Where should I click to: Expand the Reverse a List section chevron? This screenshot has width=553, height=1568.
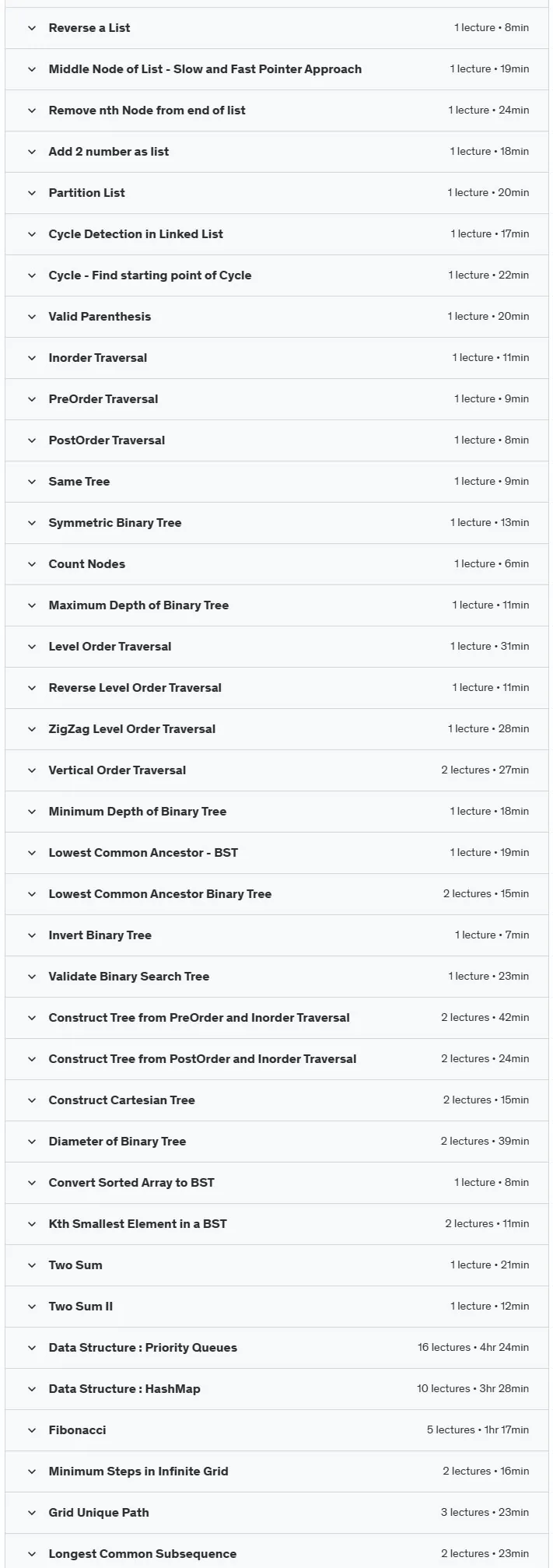click(32, 28)
